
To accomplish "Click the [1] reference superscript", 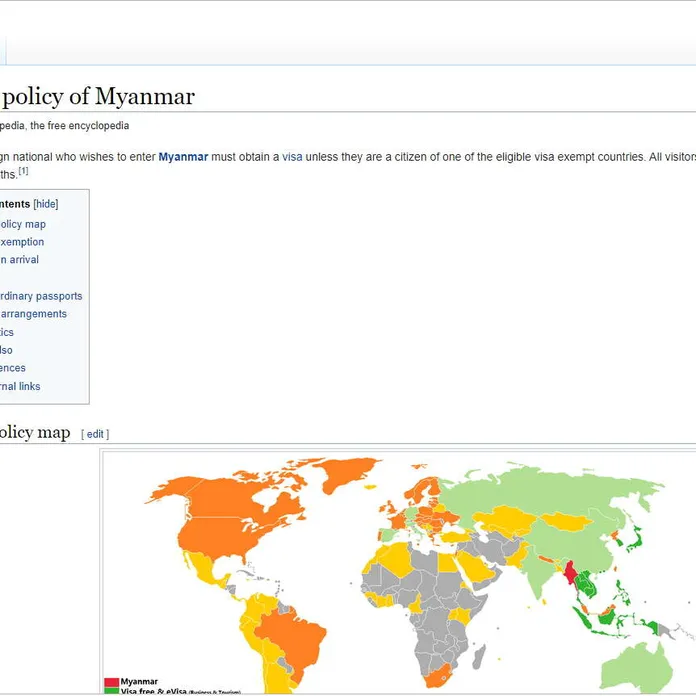I will point(23,171).
